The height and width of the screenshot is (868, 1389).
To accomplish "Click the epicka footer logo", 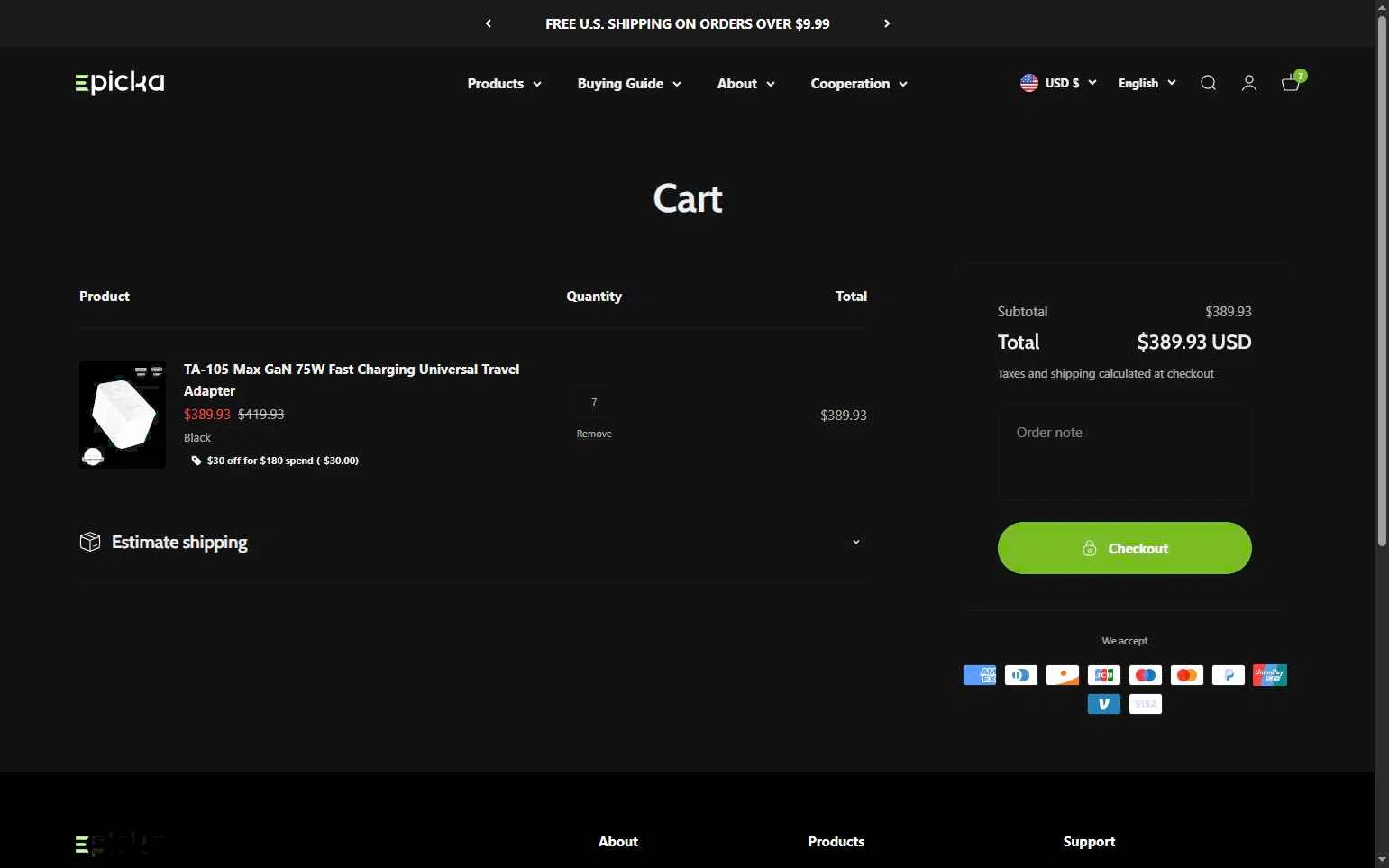I will click(120, 844).
